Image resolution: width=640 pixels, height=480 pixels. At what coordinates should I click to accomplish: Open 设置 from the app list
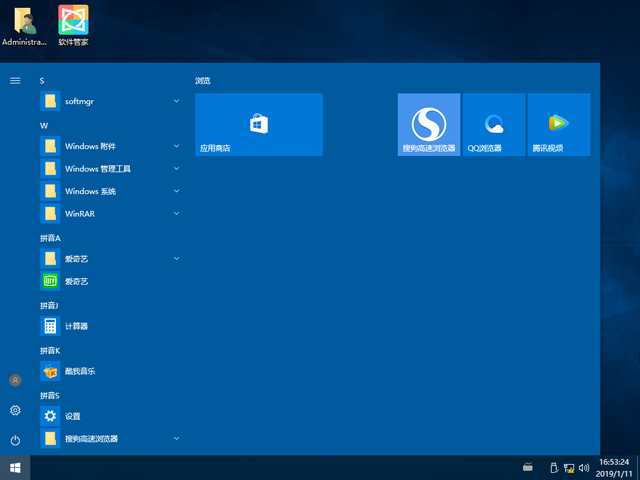pos(72,416)
